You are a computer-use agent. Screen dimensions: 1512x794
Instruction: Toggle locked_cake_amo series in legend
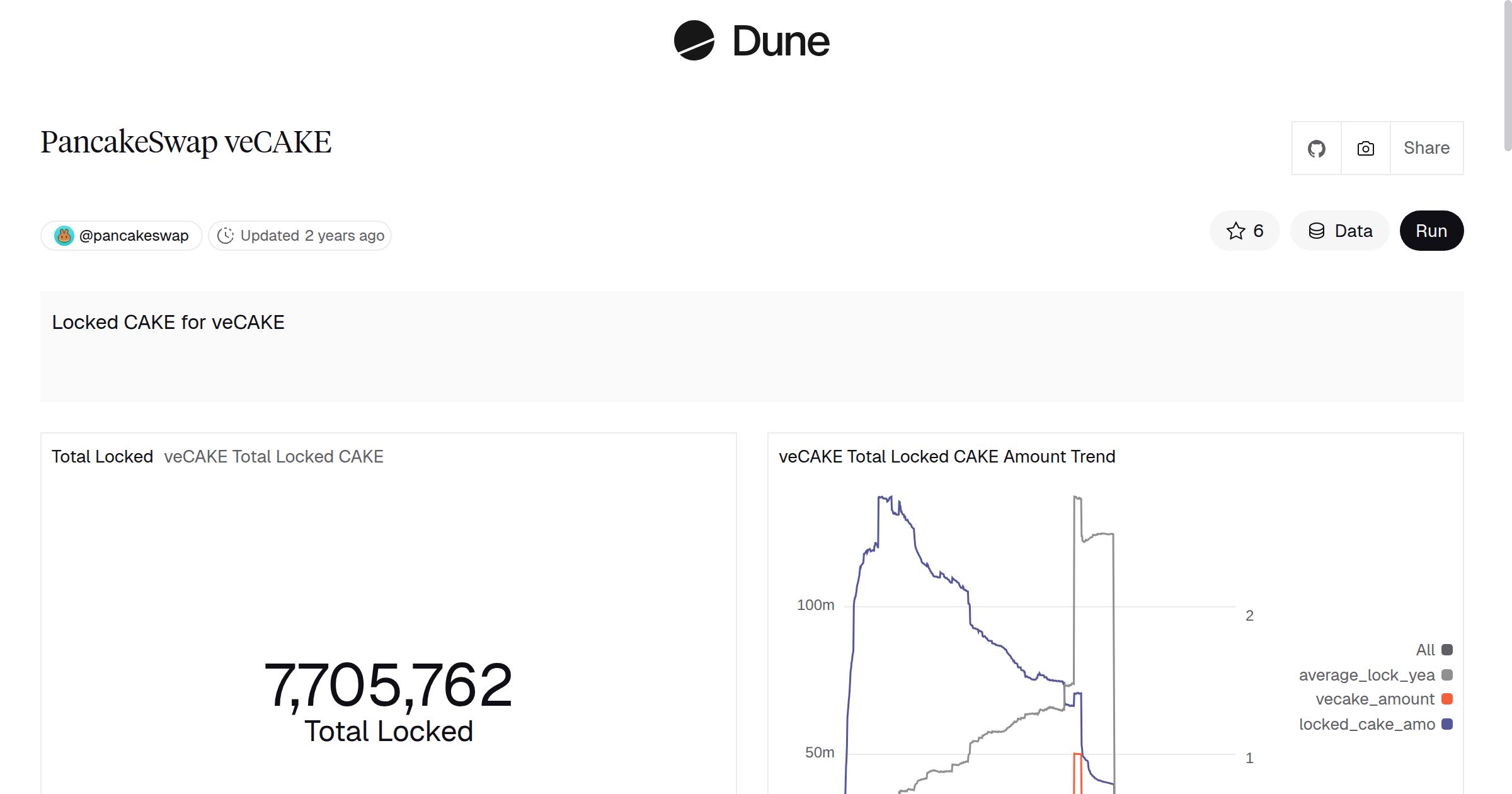(1366, 725)
